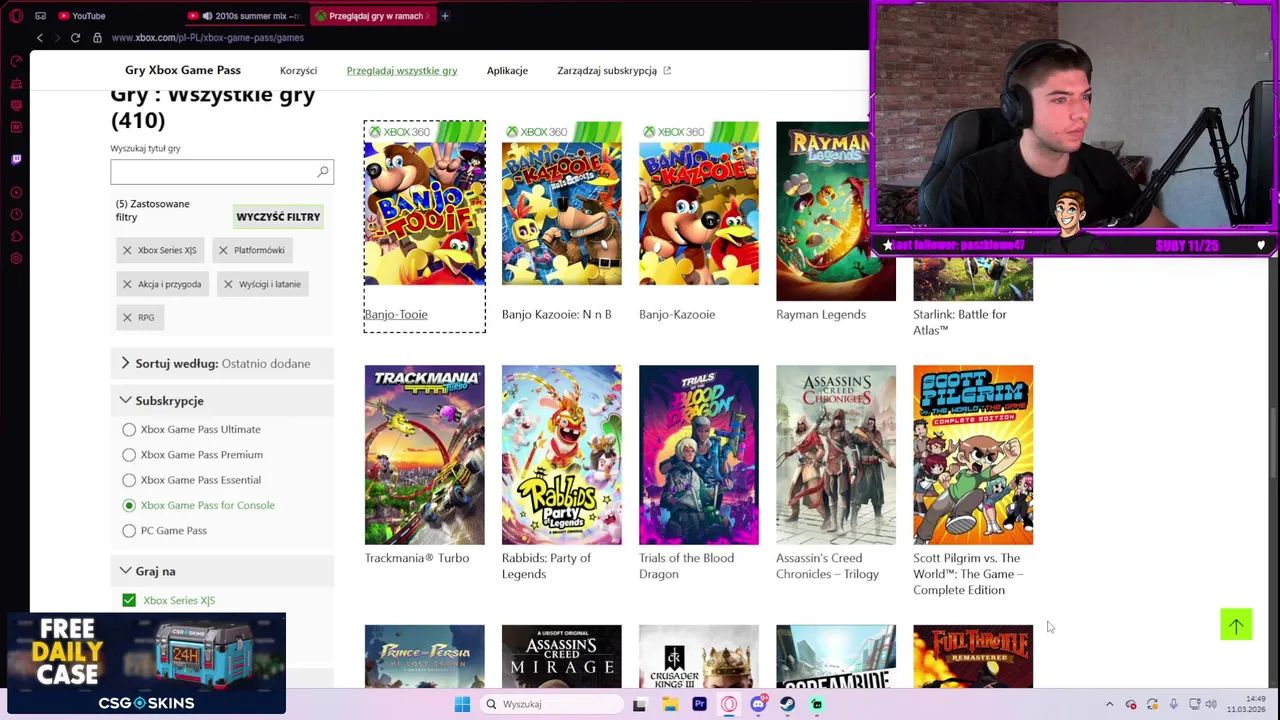Switch to the 2010s summer mix tab
The height and width of the screenshot is (720, 1280).
point(245,16)
